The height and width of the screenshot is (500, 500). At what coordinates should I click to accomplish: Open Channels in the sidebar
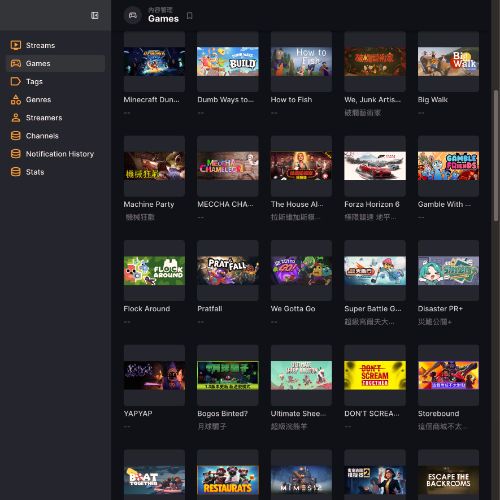coord(56,136)
